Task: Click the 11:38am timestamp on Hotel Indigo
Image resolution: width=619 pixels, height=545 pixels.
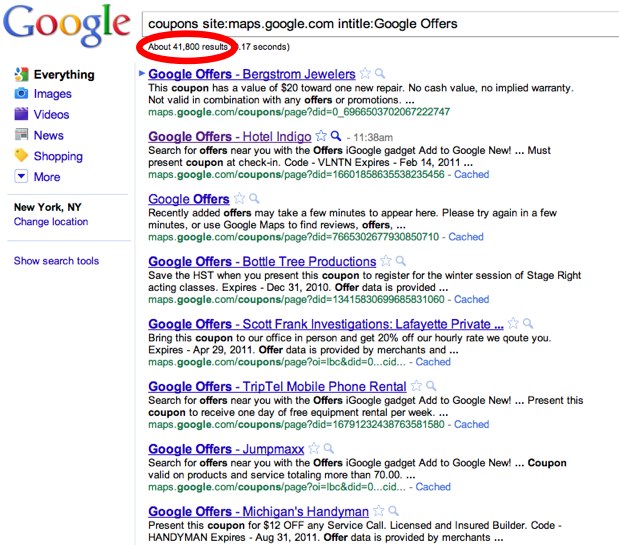Action: (373, 137)
